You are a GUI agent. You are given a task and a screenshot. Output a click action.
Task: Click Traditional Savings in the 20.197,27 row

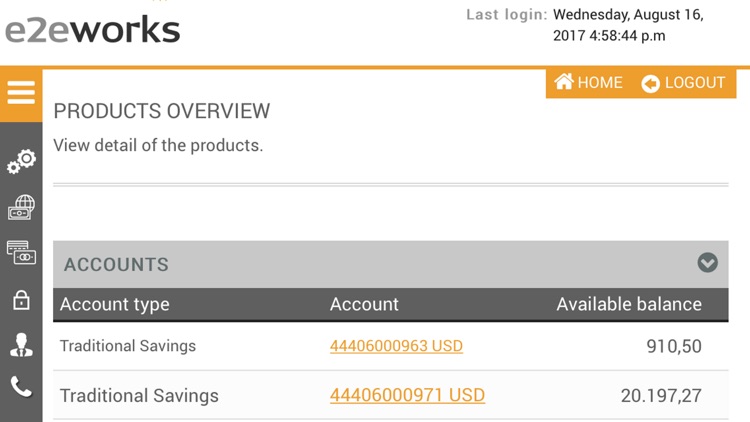139,396
